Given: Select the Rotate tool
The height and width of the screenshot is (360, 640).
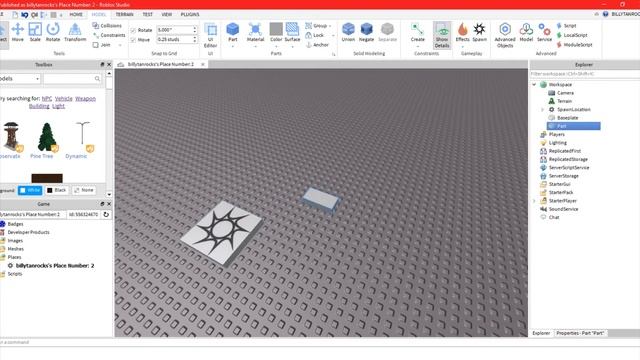Looking at the screenshot, I should [53, 32].
